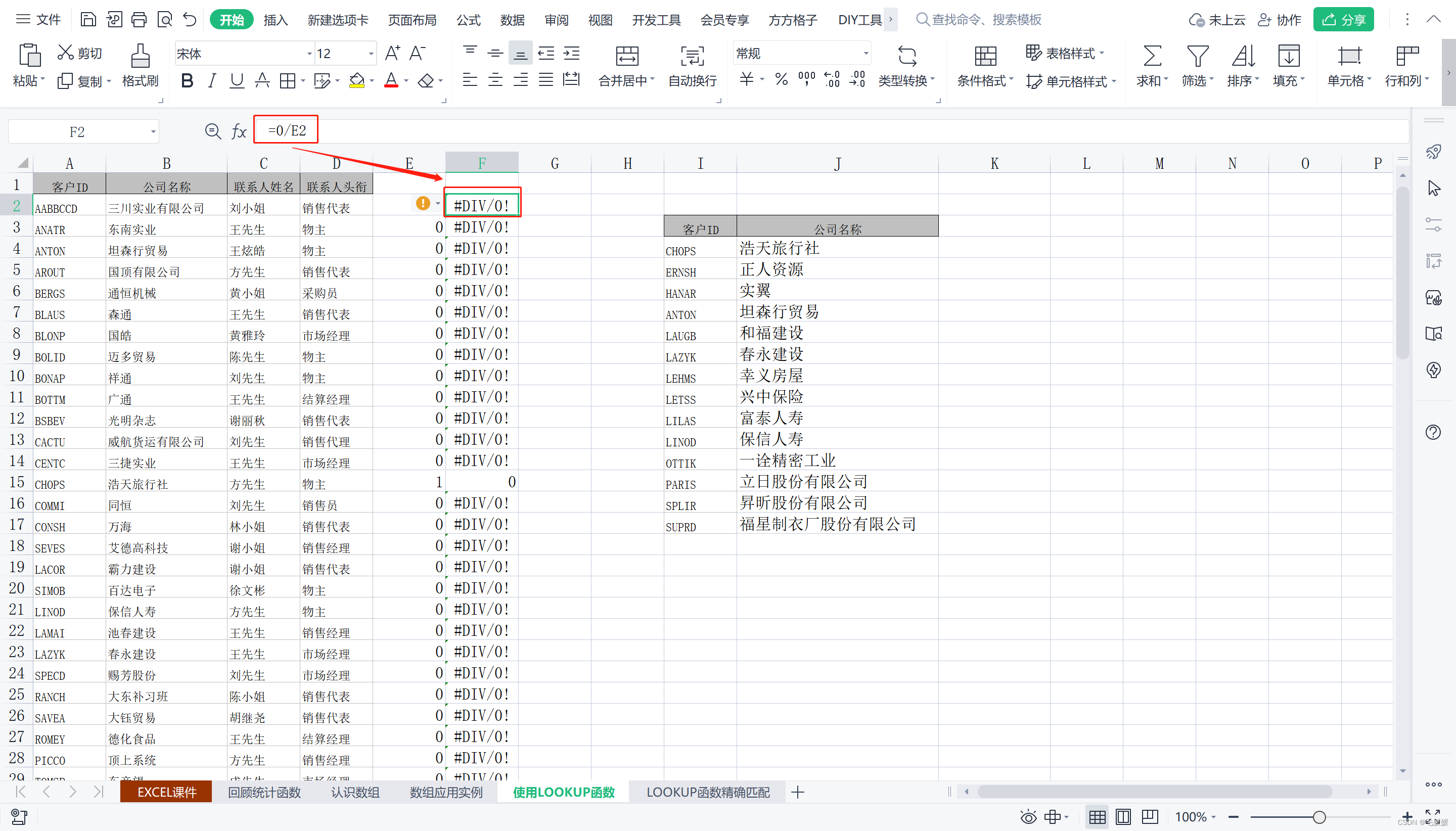1456x831 pixels.
Task: Open the 公式 ribbon tab
Action: [x=468, y=20]
